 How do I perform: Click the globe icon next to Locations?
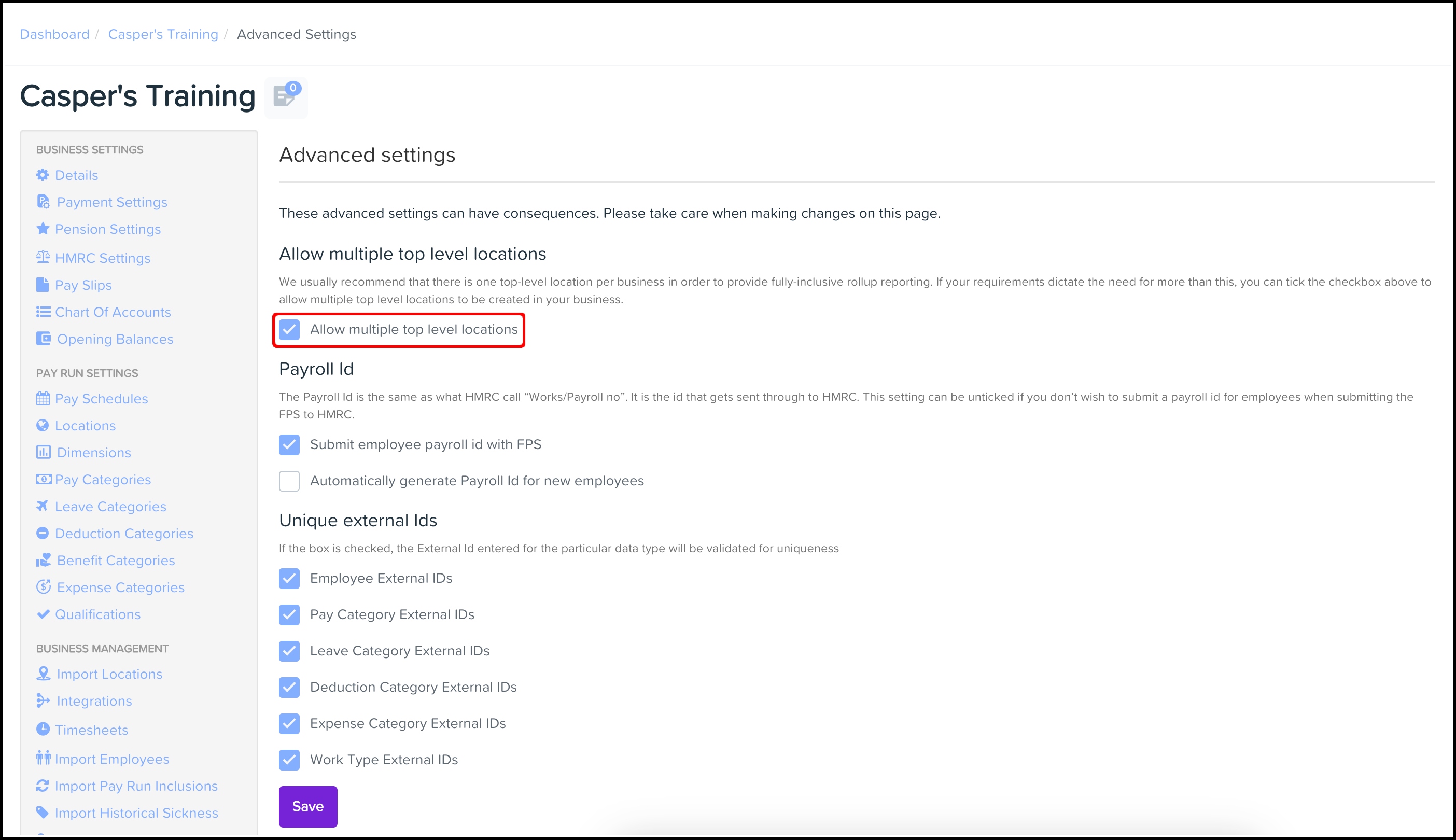point(43,426)
